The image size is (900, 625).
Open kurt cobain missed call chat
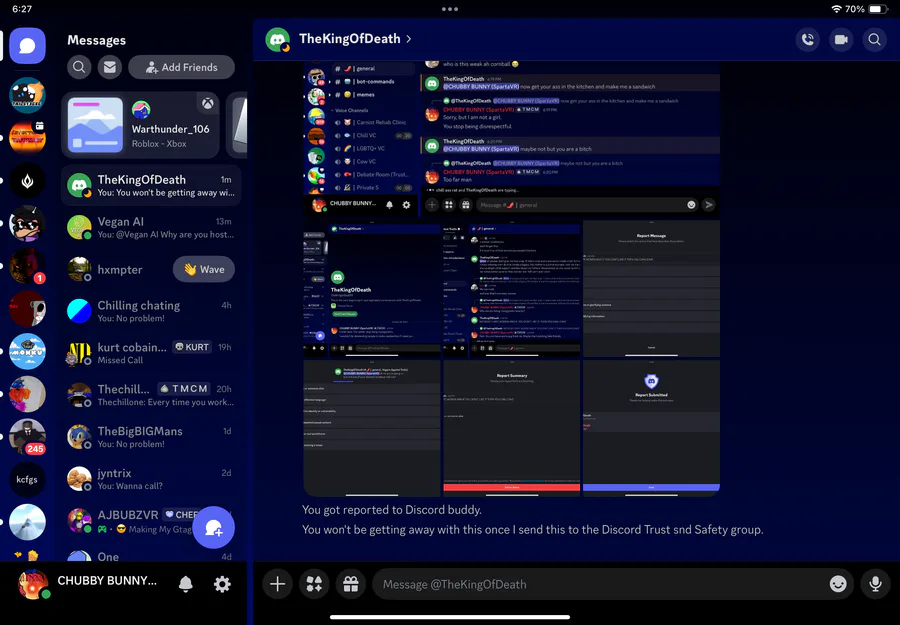coord(151,353)
